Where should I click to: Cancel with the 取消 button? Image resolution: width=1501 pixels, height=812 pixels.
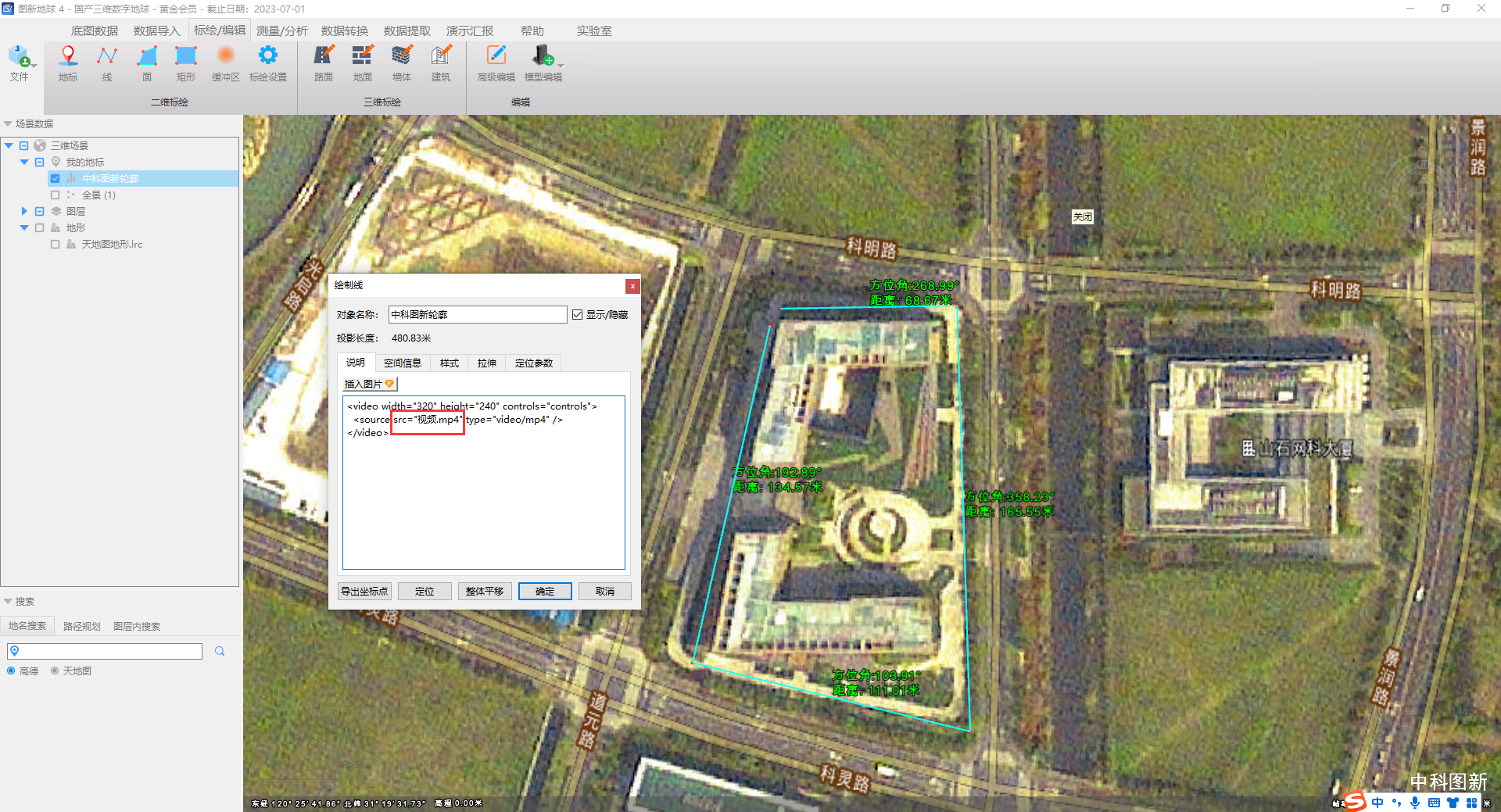605,591
